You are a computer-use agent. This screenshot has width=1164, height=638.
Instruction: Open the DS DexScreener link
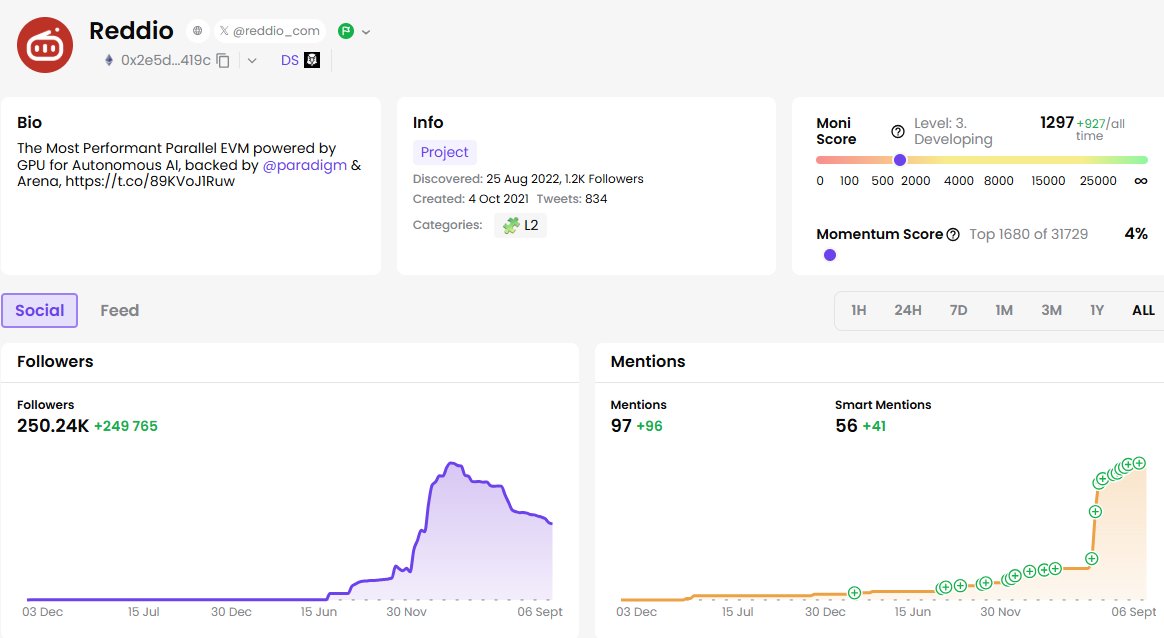290,60
